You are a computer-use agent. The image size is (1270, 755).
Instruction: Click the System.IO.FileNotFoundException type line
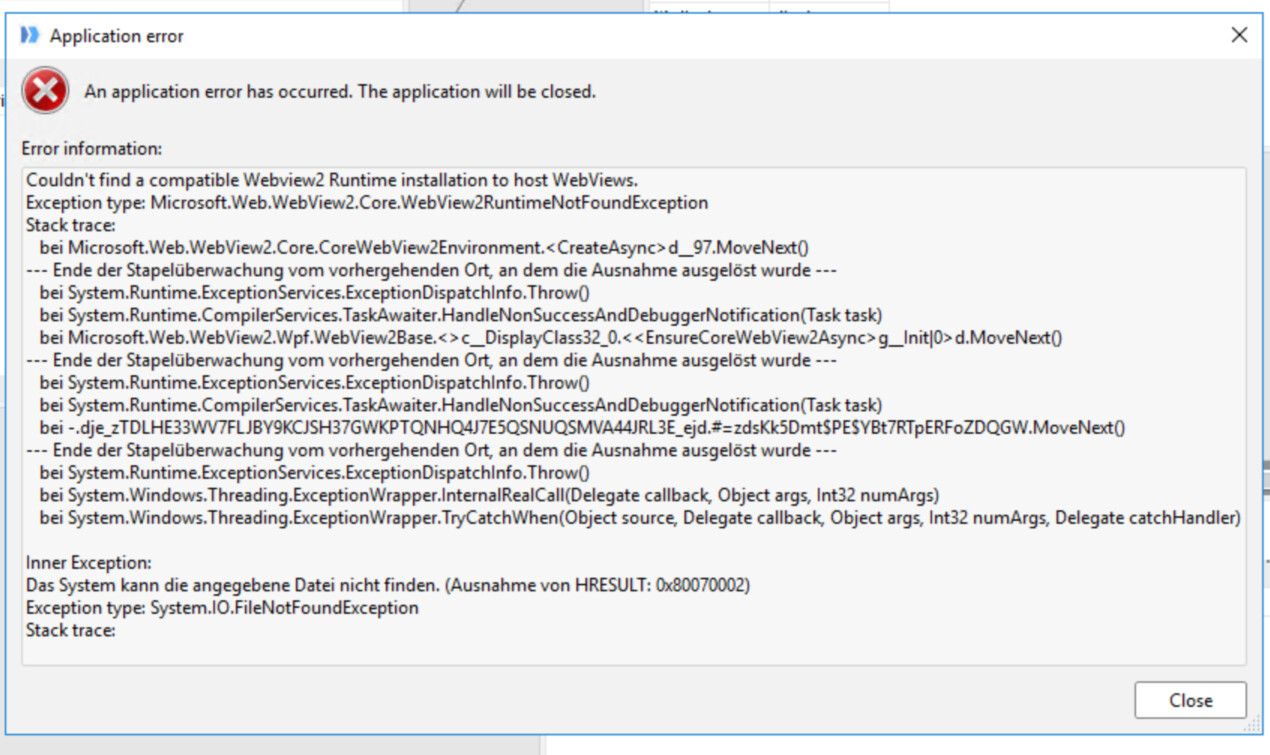pyautogui.click(x=222, y=608)
